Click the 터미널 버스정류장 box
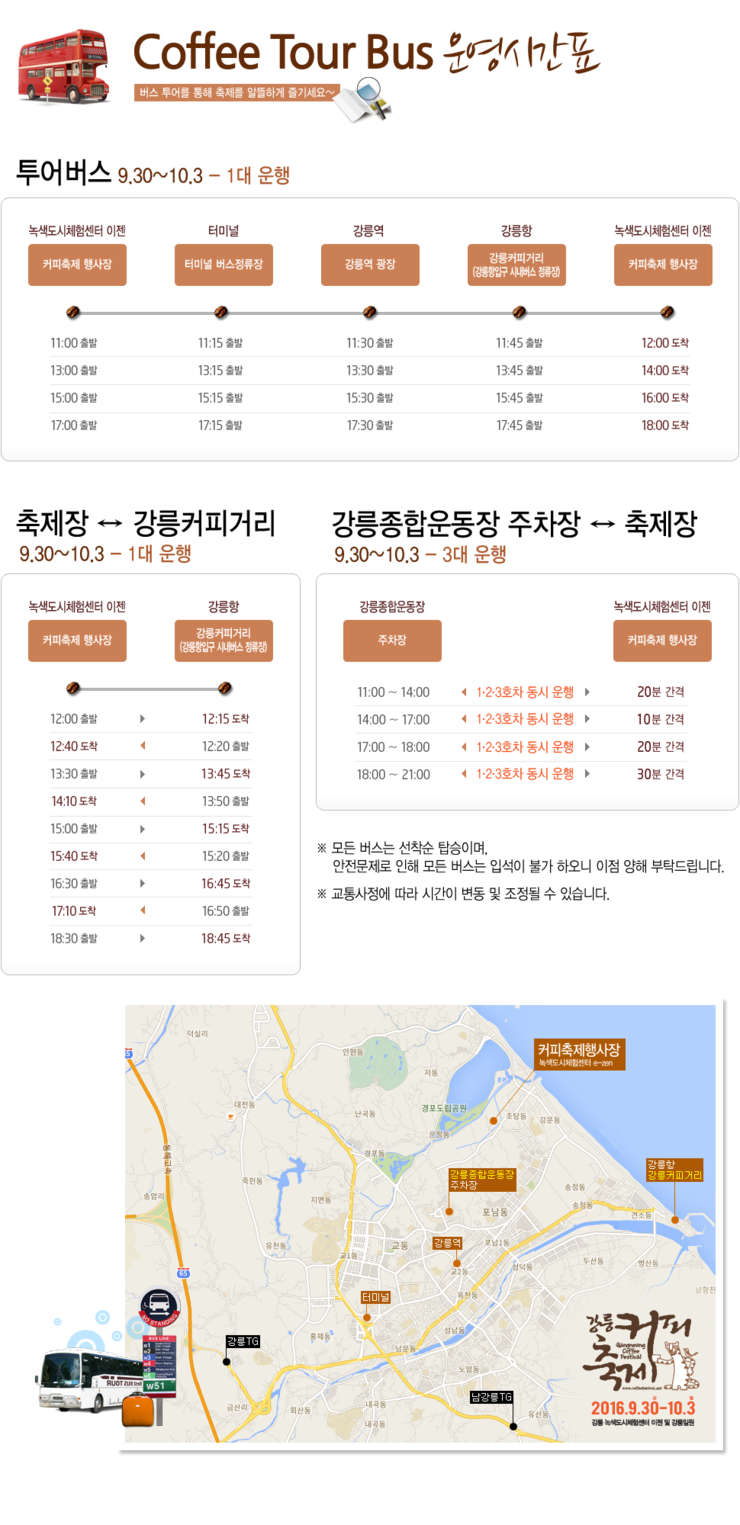Screen dimensions: 740x1525 pyautogui.click(x=224, y=265)
